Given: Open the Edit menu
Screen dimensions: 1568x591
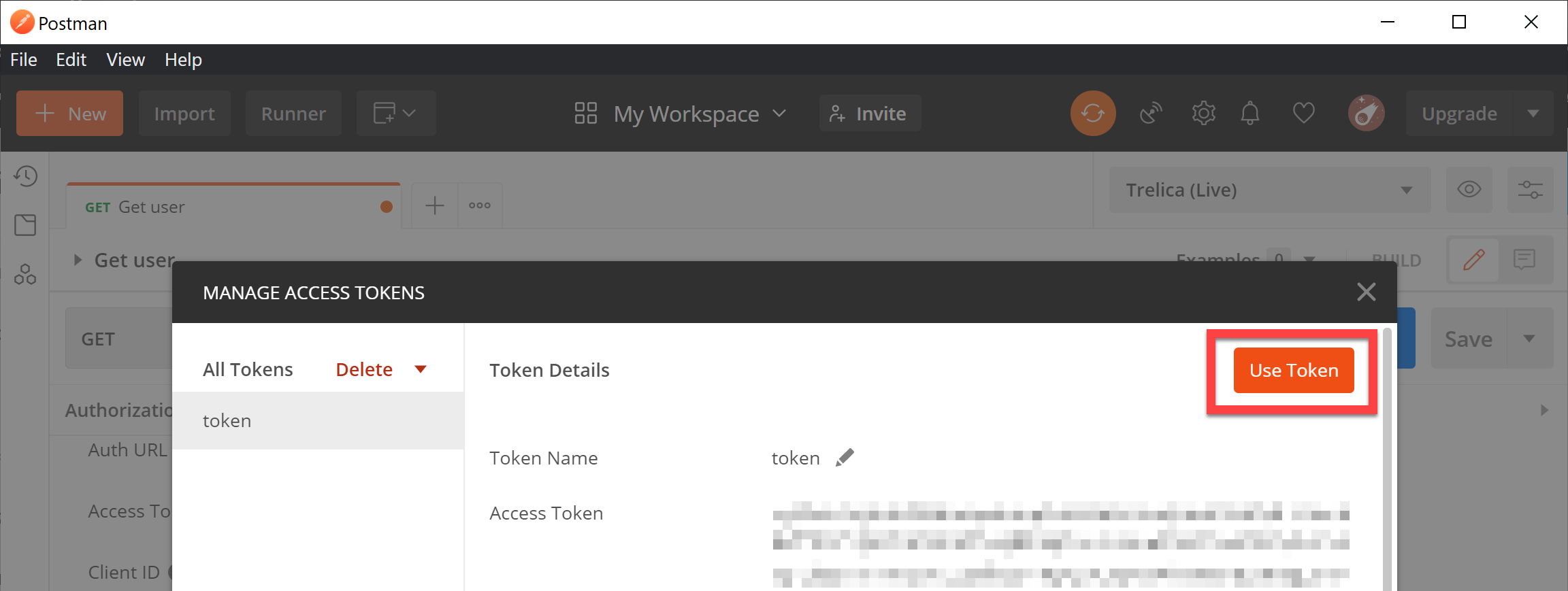Looking at the screenshot, I should (71, 60).
